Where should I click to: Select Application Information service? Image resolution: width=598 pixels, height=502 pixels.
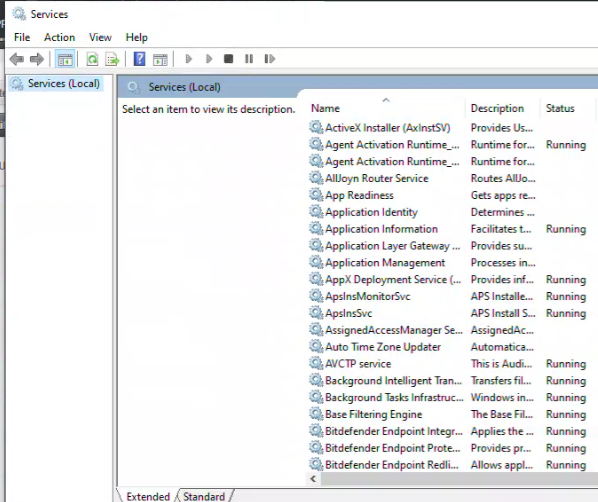tap(381, 229)
